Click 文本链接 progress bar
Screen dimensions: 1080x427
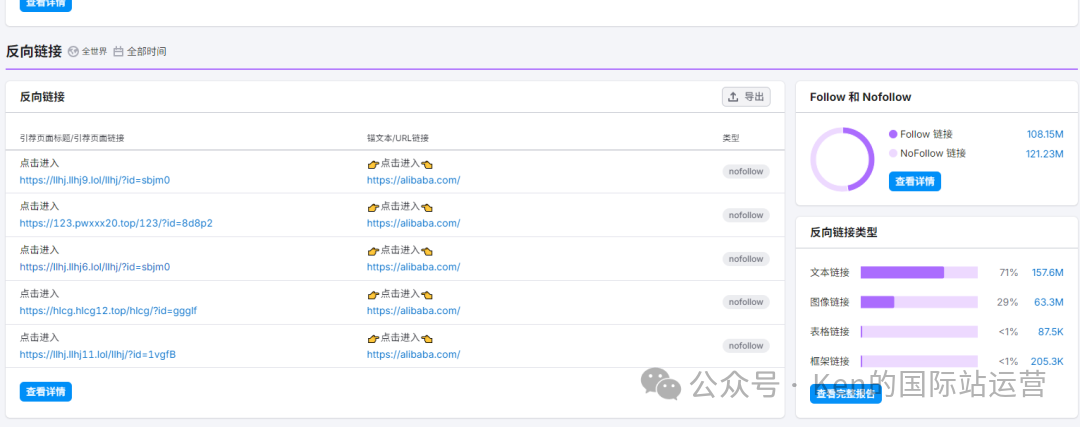coord(919,273)
